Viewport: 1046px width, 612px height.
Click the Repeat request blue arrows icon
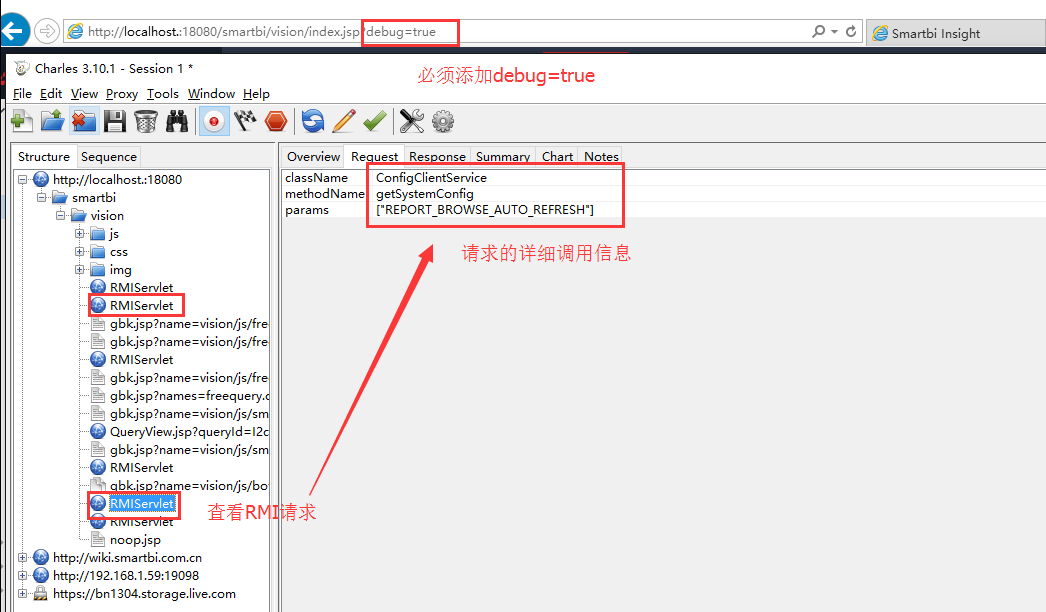[x=313, y=121]
